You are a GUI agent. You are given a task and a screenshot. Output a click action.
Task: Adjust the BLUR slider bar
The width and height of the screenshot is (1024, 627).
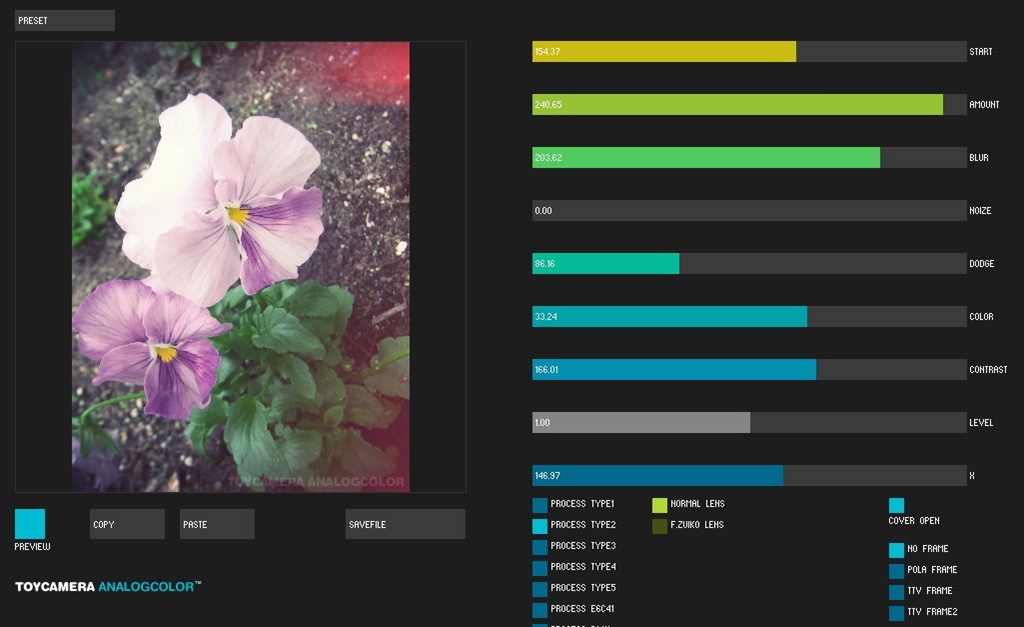pyautogui.click(x=749, y=157)
